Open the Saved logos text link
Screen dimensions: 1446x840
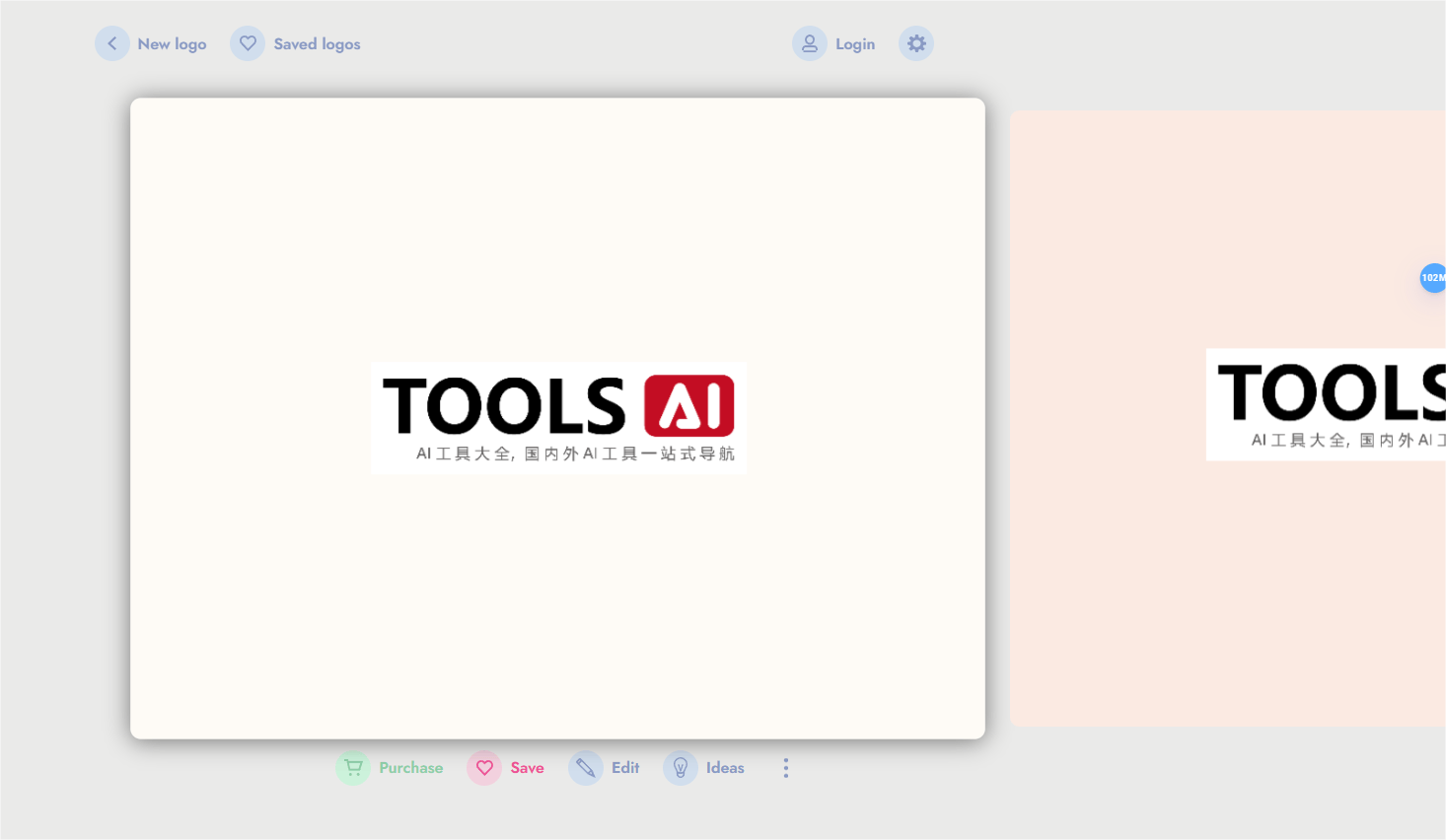[317, 44]
